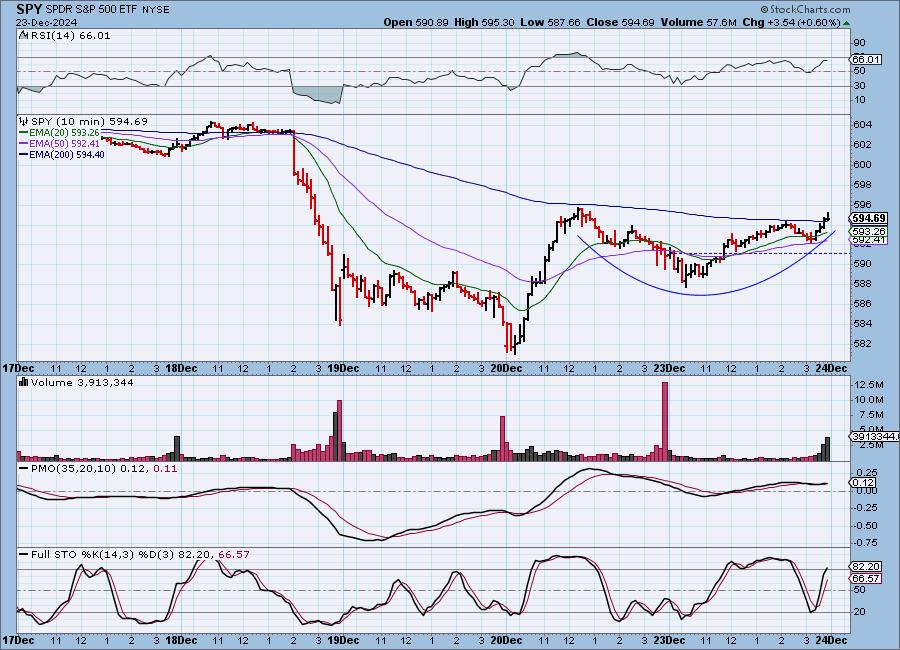Screen dimensions: 900x650
Task: Click the EMA(50) 592.41 legend entry
Action: tap(64, 144)
